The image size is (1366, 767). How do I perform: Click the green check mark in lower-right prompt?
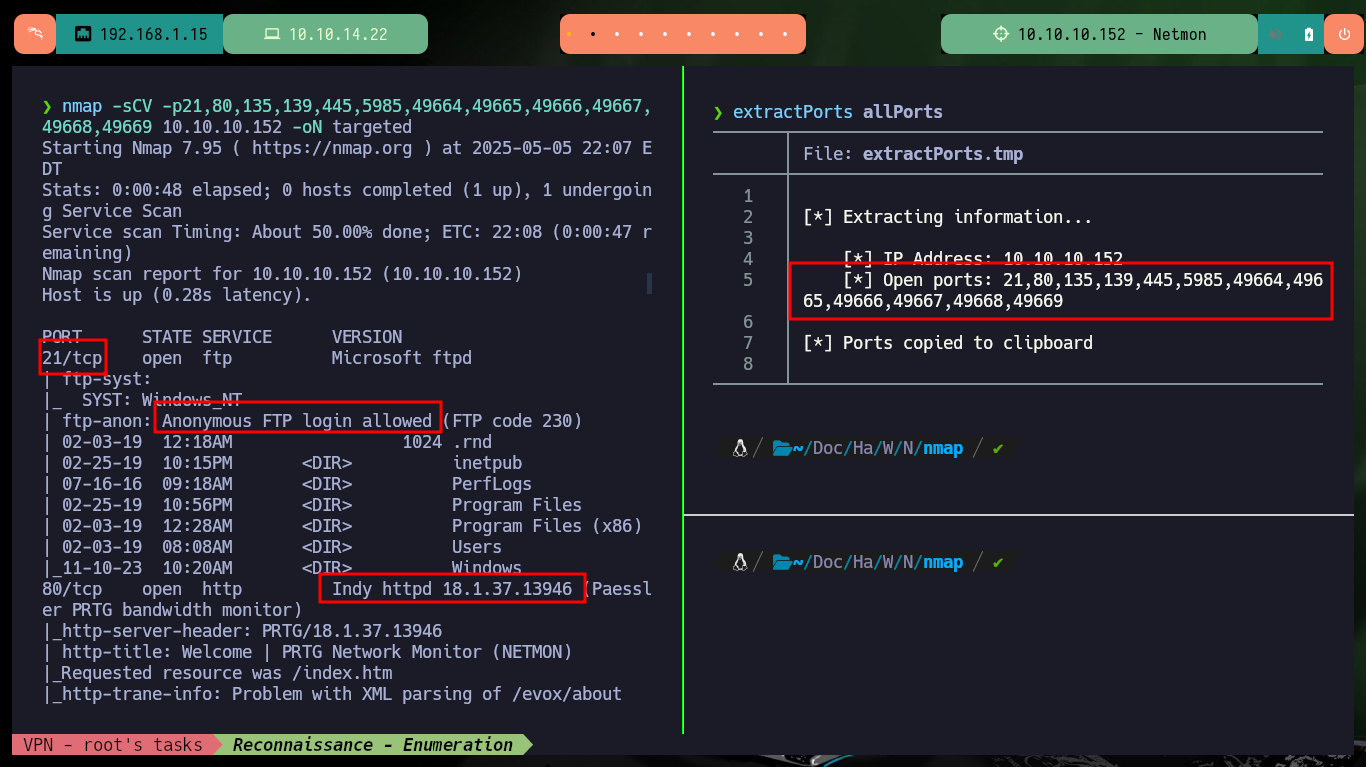coord(997,562)
